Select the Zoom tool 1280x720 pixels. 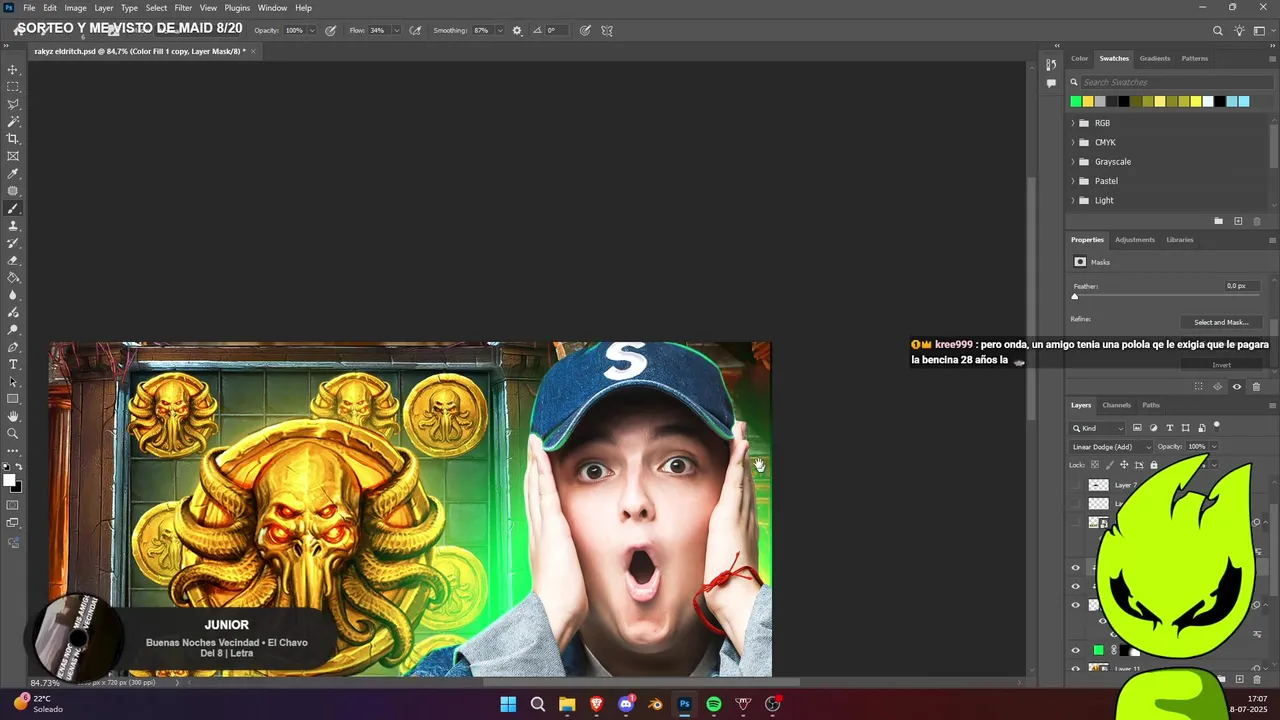coord(13,434)
